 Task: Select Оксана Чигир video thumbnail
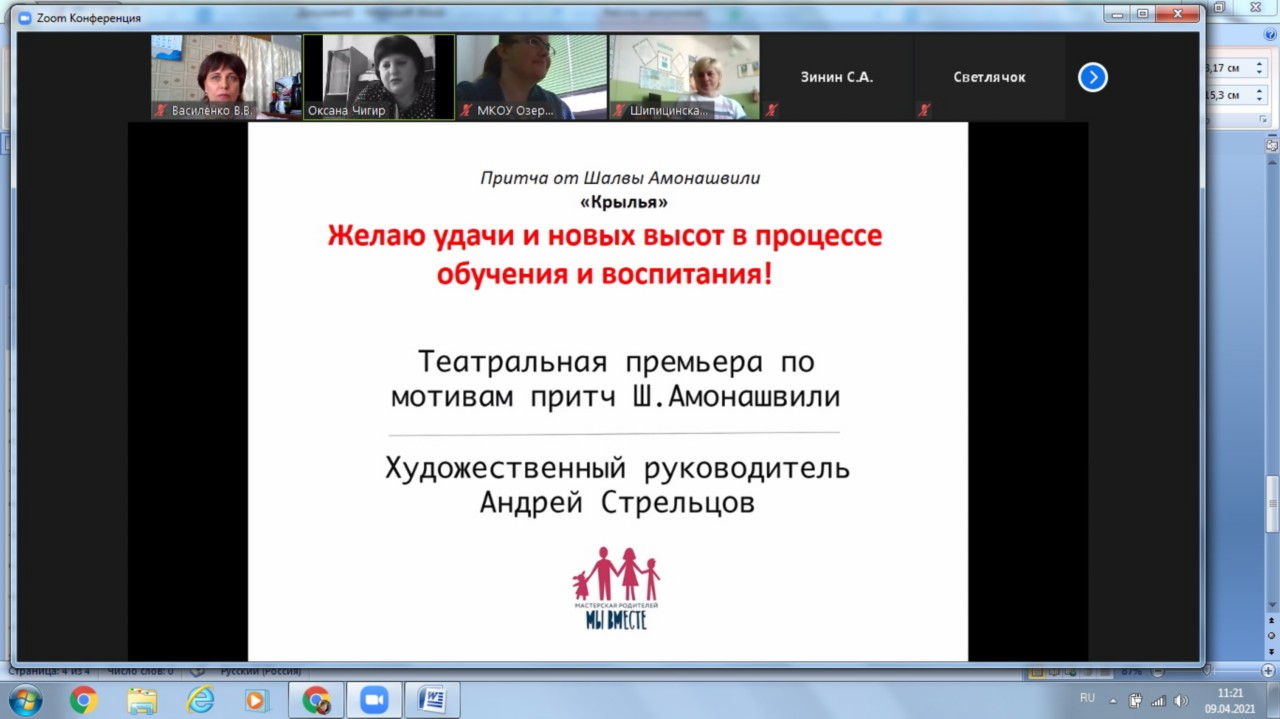(379, 77)
